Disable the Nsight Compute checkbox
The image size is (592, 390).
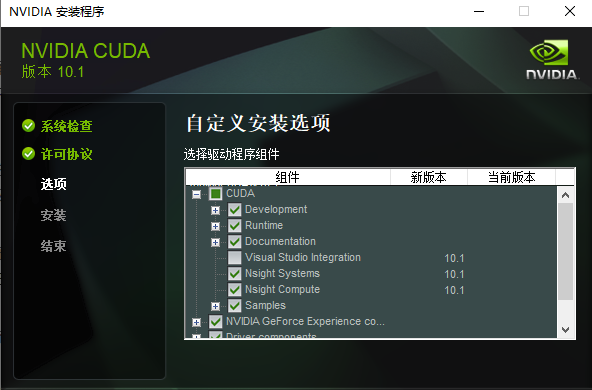(234, 290)
